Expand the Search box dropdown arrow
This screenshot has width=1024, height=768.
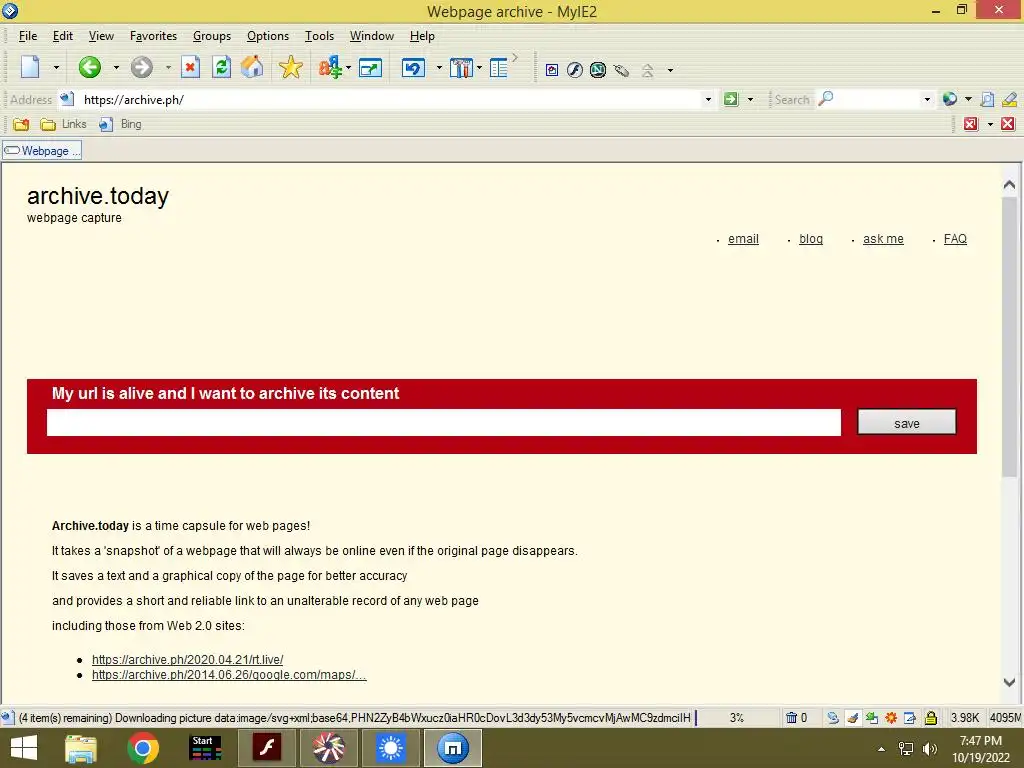click(927, 99)
